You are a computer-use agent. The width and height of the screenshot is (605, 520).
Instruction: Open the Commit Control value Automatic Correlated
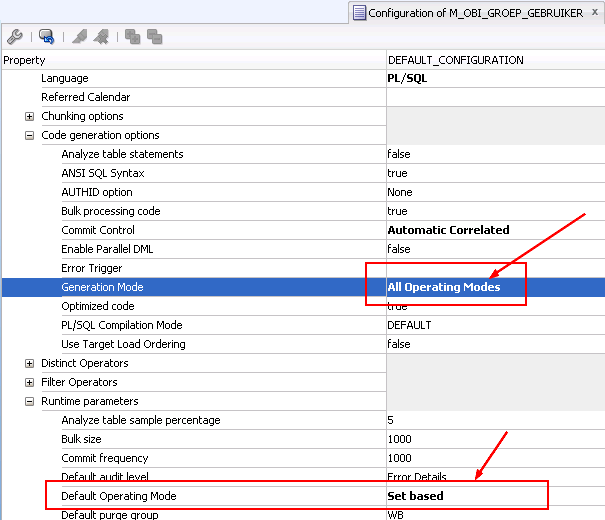(448, 230)
